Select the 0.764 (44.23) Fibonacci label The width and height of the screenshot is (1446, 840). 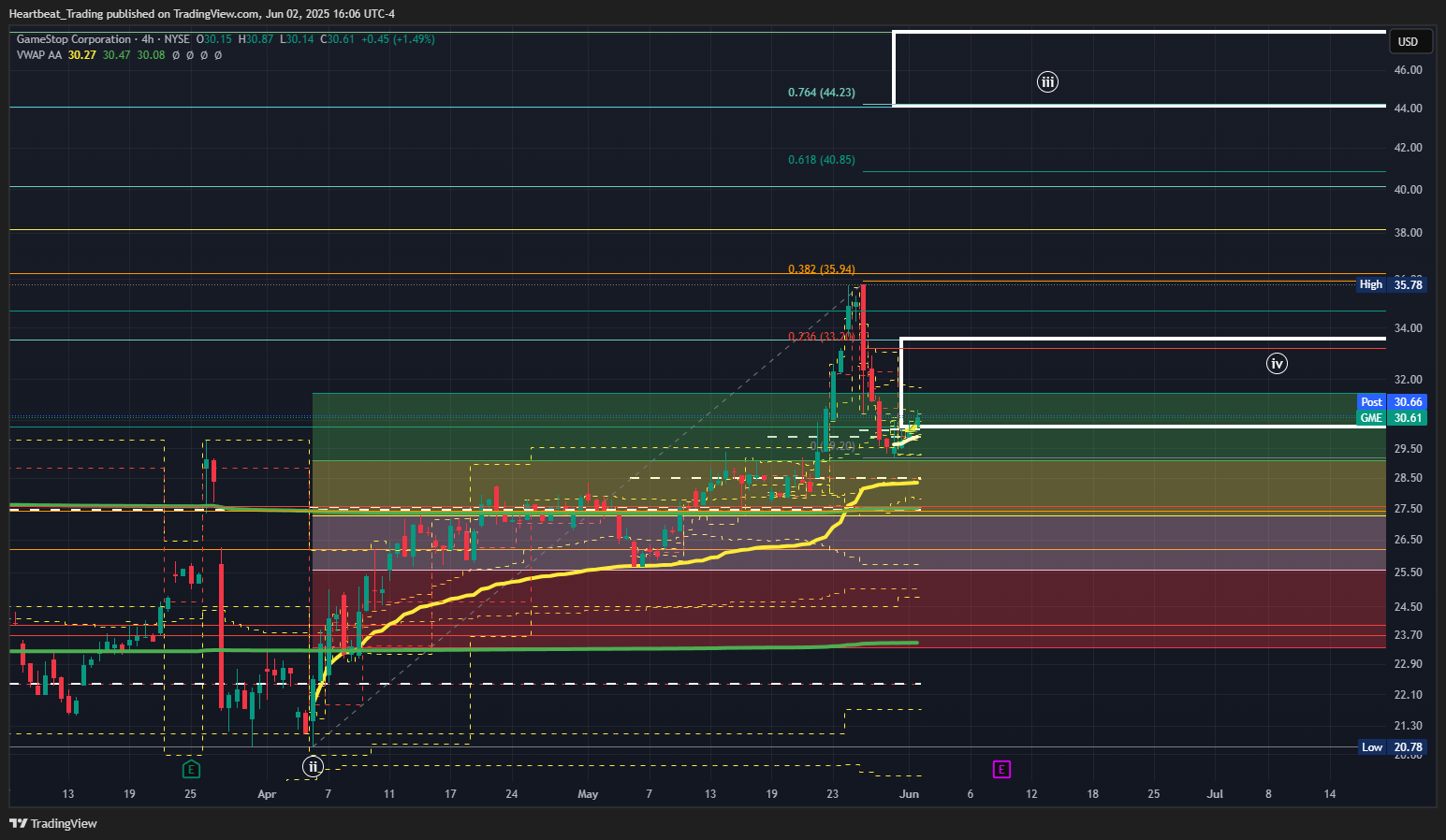click(821, 93)
